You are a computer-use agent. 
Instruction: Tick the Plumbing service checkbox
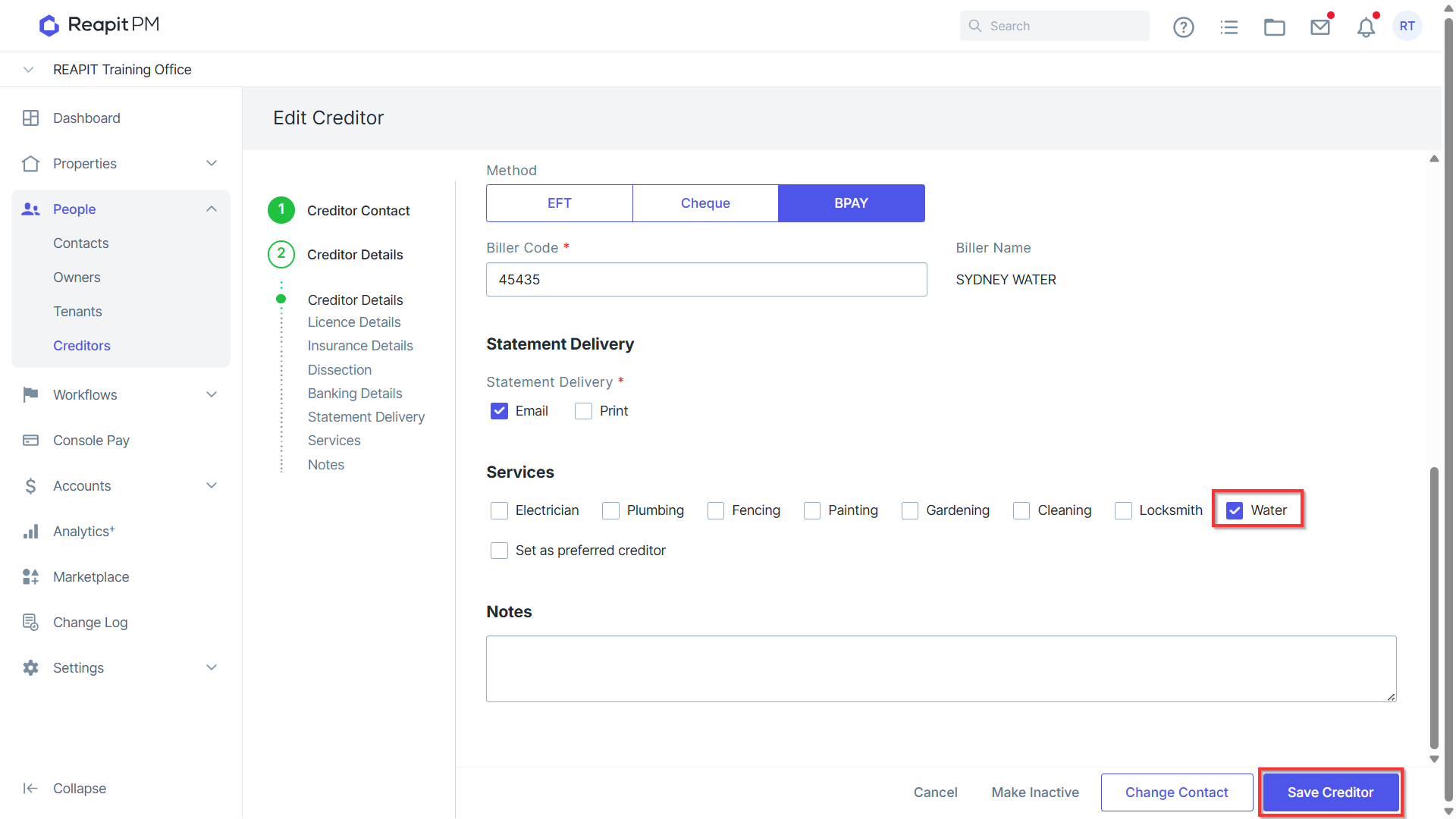point(610,511)
